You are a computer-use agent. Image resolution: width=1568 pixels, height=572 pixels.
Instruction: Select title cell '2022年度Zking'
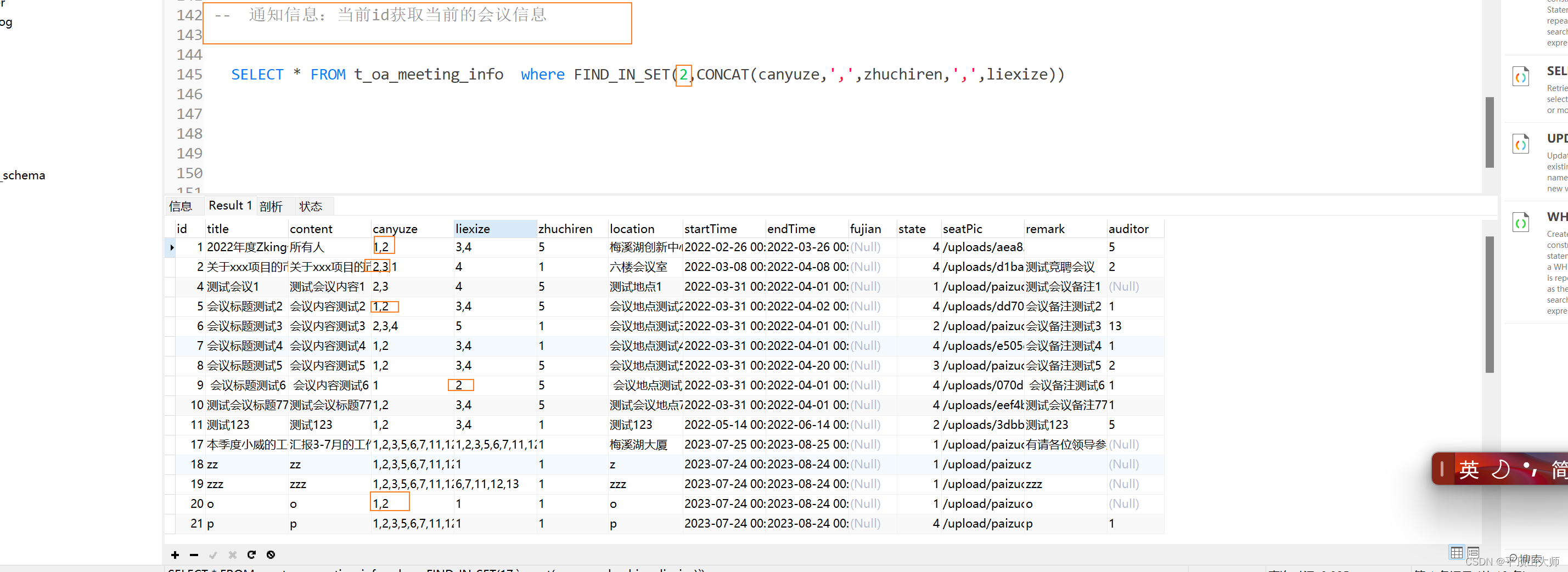246,247
